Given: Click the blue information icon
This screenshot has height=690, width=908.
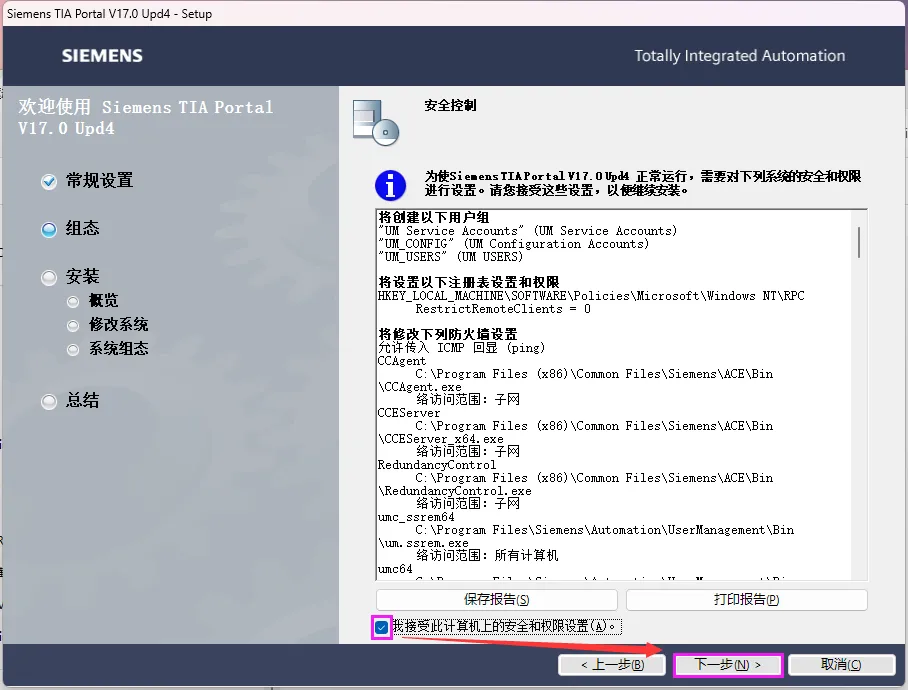Looking at the screenshot, I should pyautogui.click(x=390, y=185).
